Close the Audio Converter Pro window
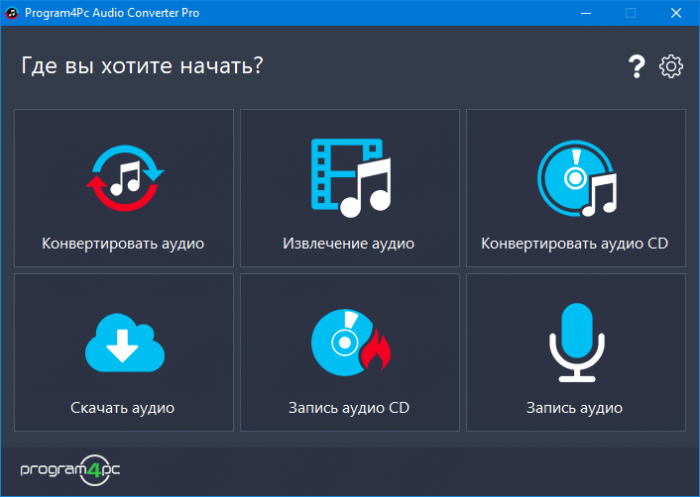700x497 pixels. [x=677, y=13]
